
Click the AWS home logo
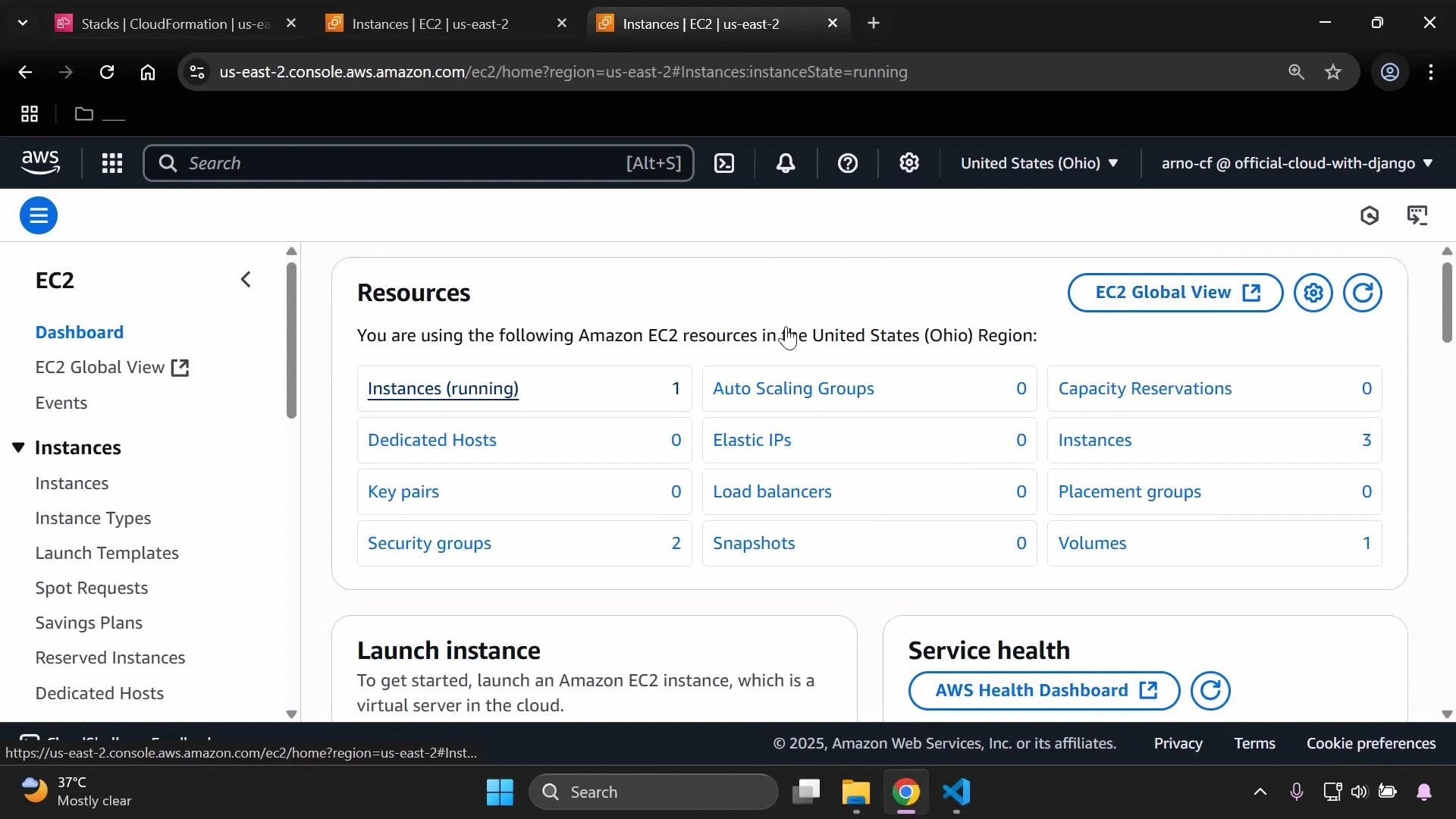point(39,162)
